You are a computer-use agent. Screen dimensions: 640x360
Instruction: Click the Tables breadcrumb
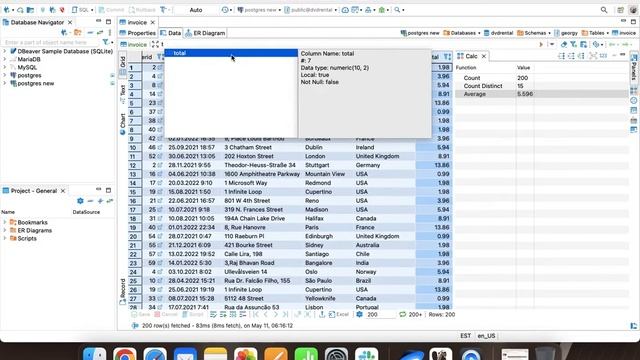(596, 33)
